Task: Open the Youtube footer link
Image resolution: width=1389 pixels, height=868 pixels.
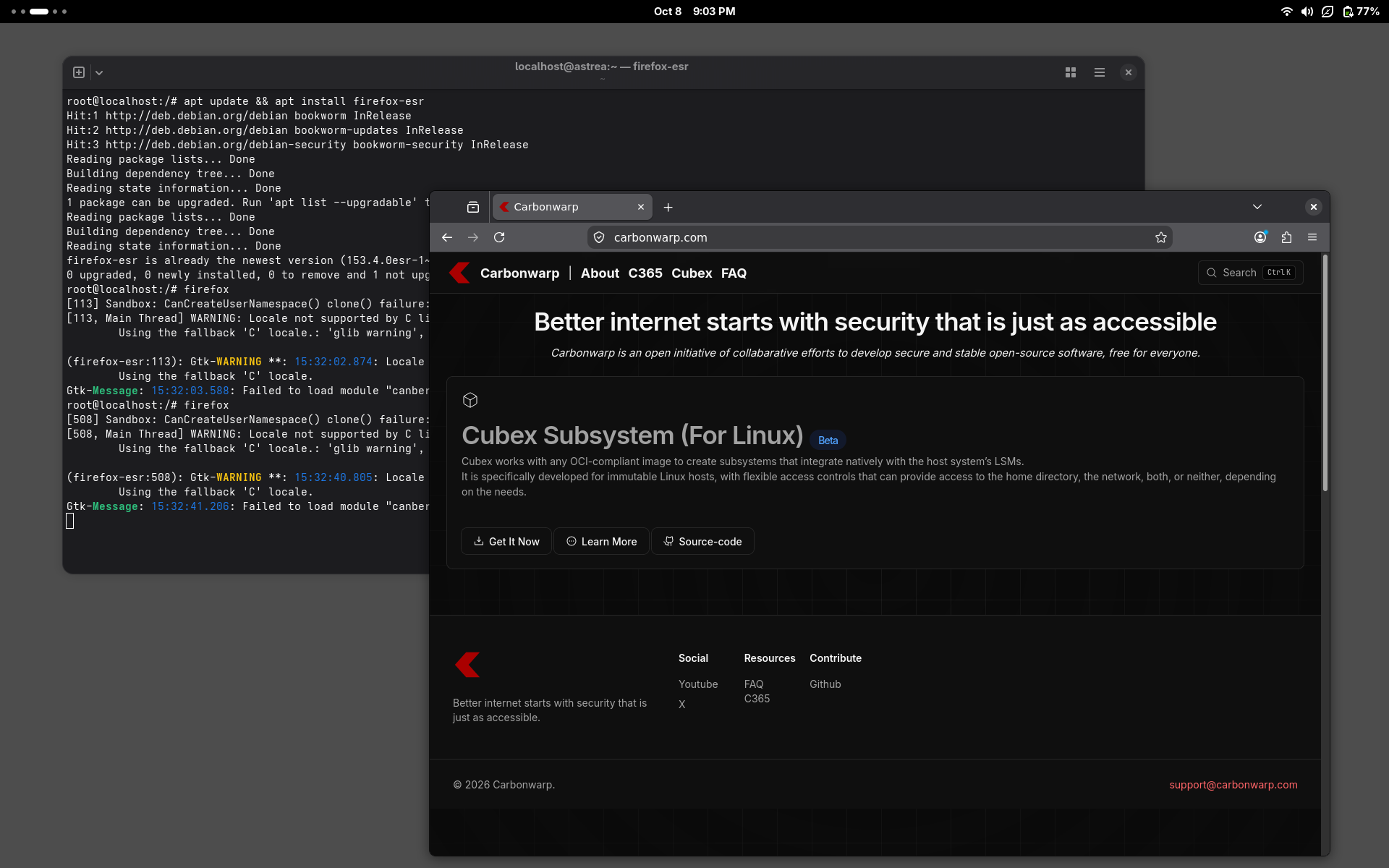Action: pyautogui.click(x=698, y=684)
